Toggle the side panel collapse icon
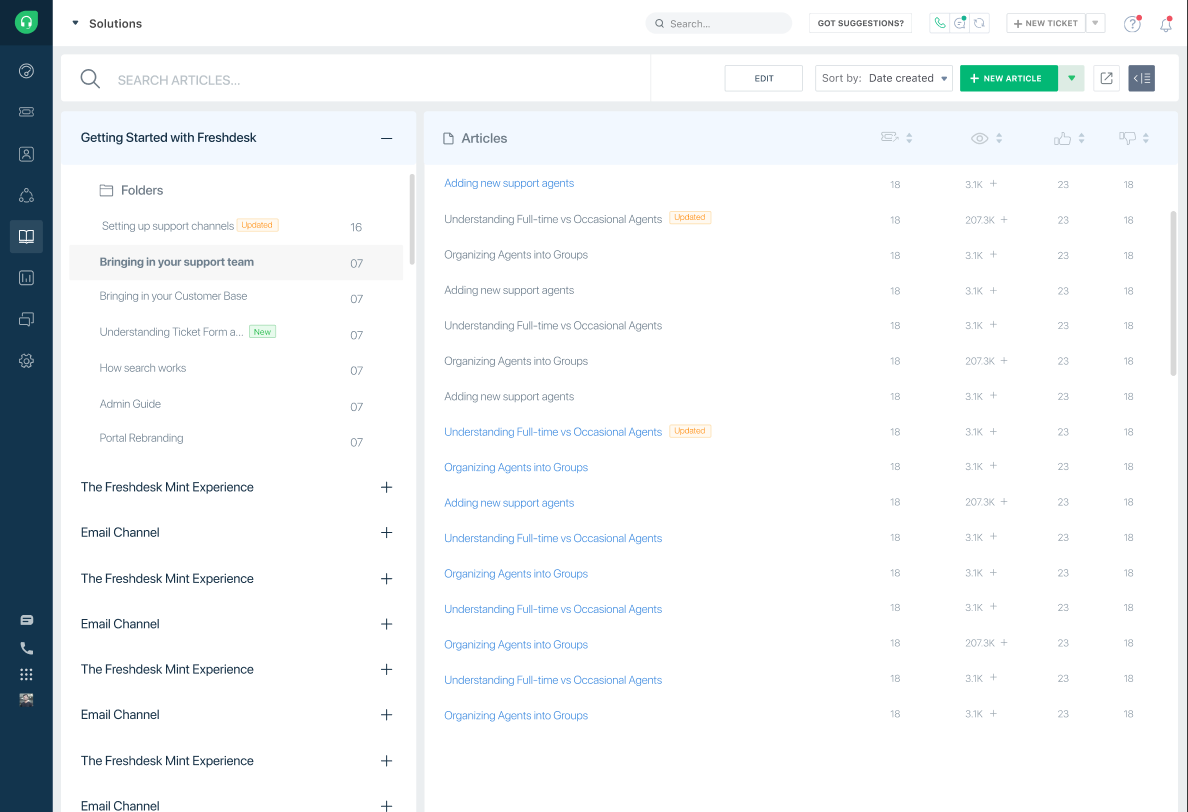The width and height of the screenshot is (1188, 812). pos(1141,78)
